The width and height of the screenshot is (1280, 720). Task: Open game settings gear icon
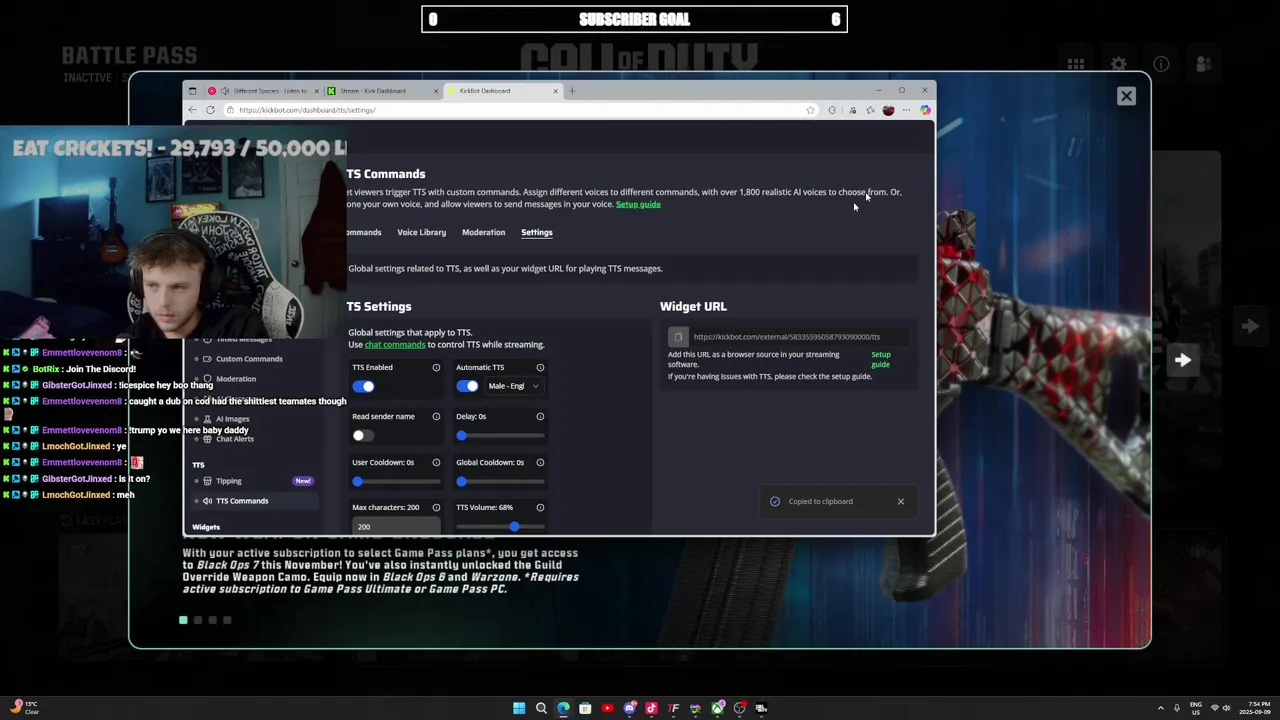1118,64
